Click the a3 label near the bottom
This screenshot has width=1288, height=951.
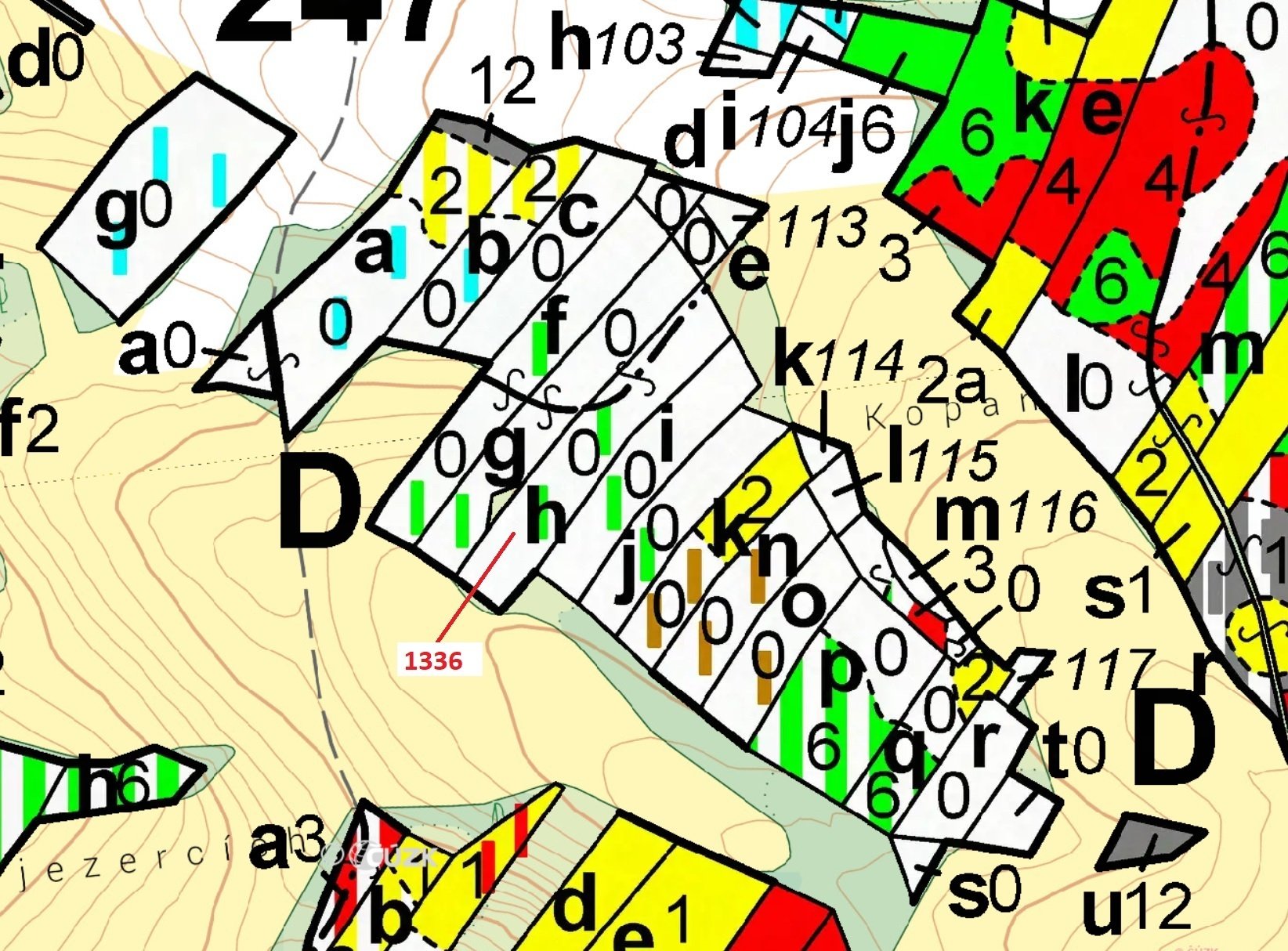[287, 842]
